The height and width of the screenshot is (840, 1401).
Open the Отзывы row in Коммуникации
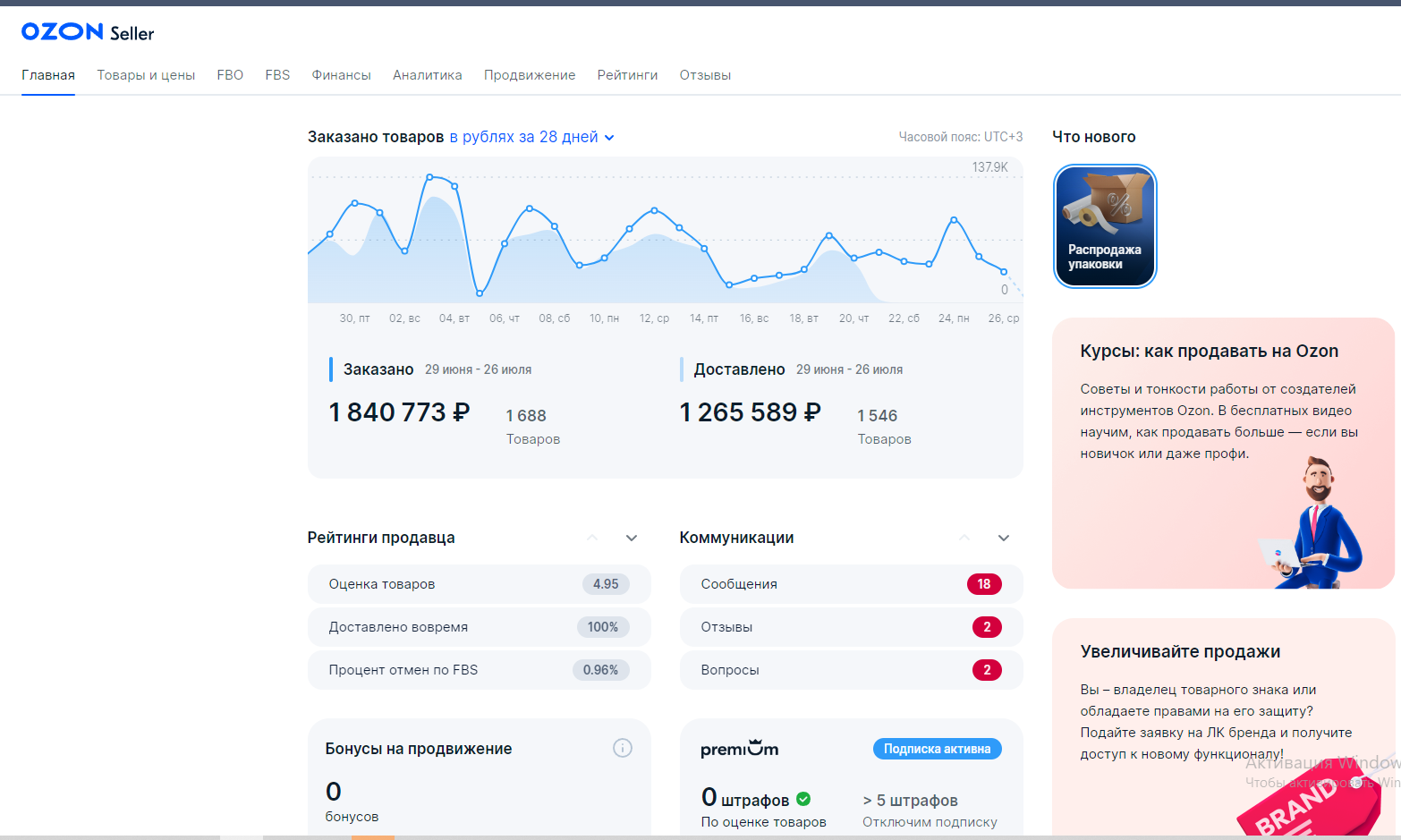coord(852,627)
